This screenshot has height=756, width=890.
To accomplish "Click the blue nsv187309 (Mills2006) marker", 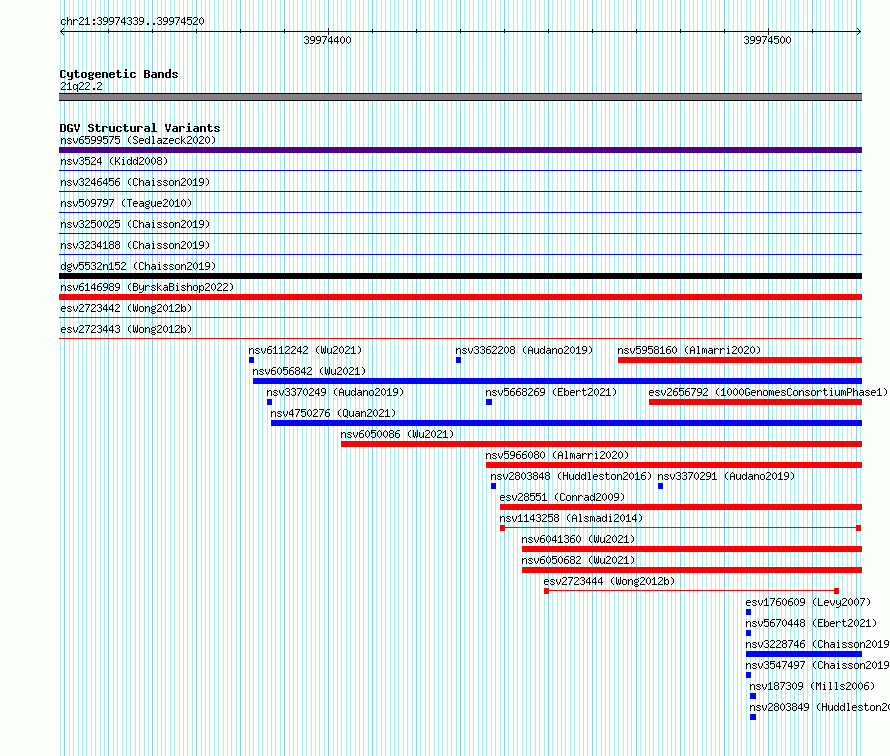I will (753, 696).
